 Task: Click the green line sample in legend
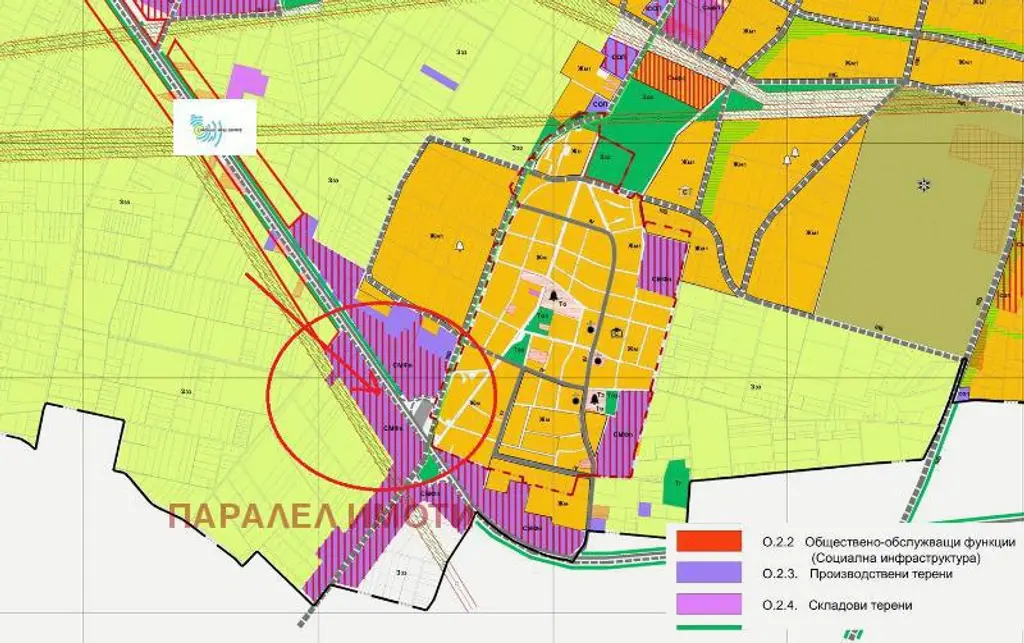click(x=708, y=629)
